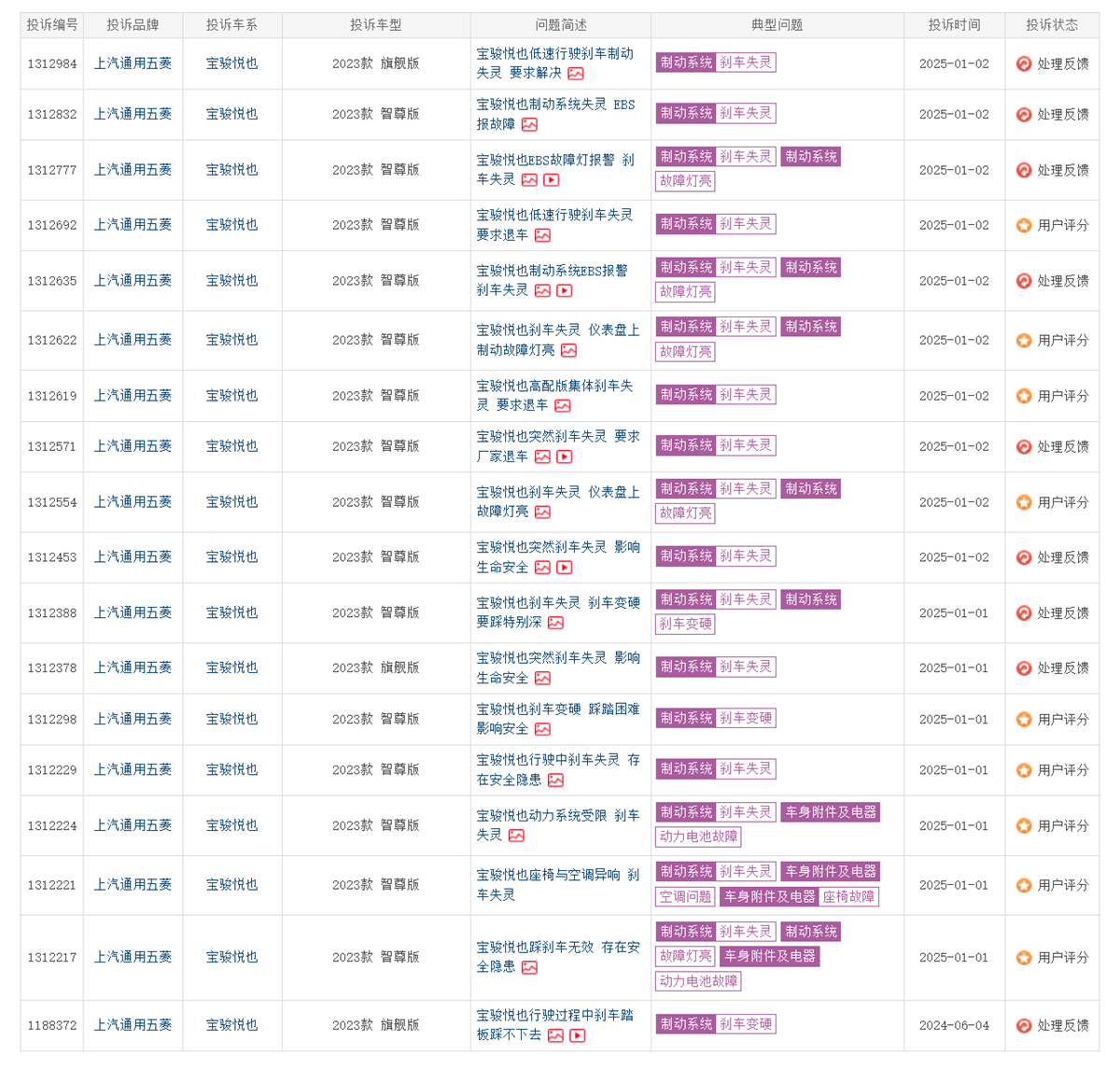Open complaint "宝骏悦也座椅与空调异响 刹车失灵"

coord(558,885)
